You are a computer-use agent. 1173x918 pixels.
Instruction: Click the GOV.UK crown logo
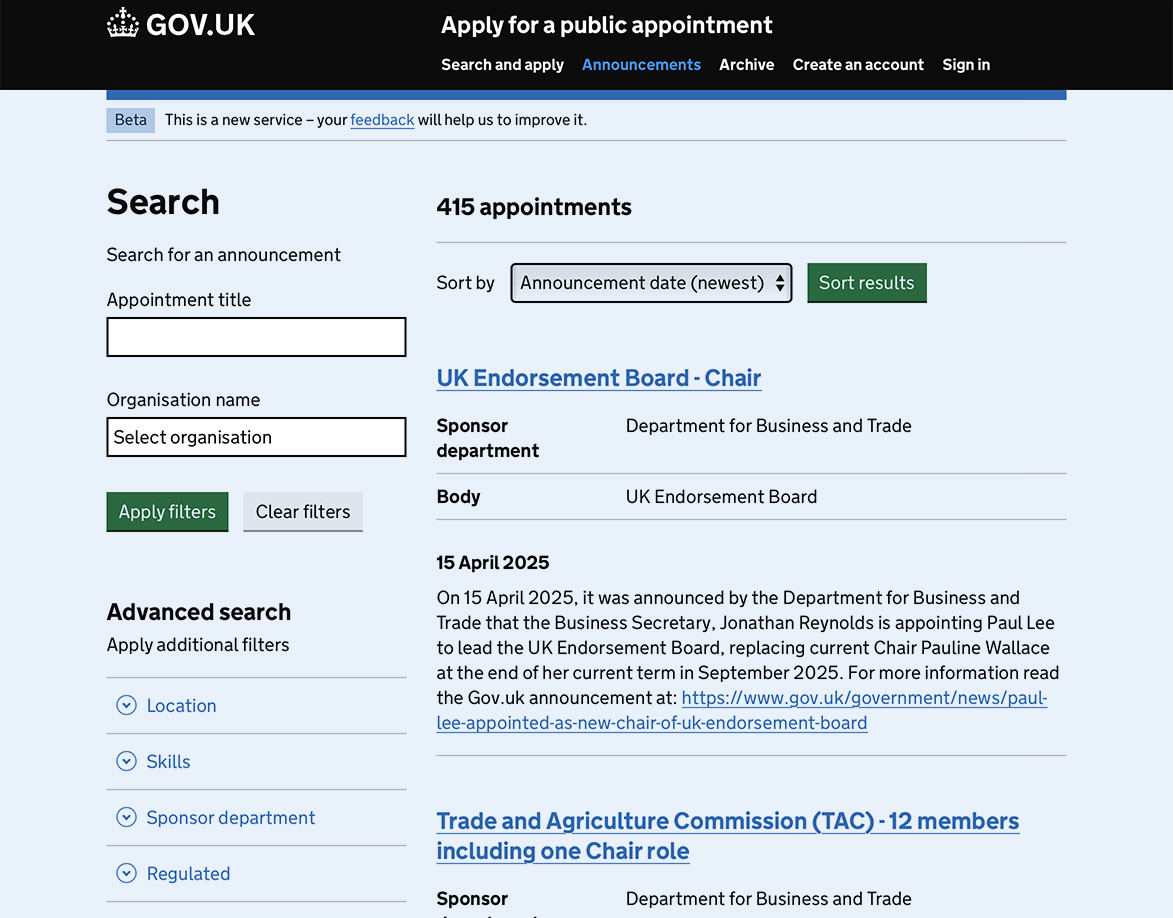[123, 24]
